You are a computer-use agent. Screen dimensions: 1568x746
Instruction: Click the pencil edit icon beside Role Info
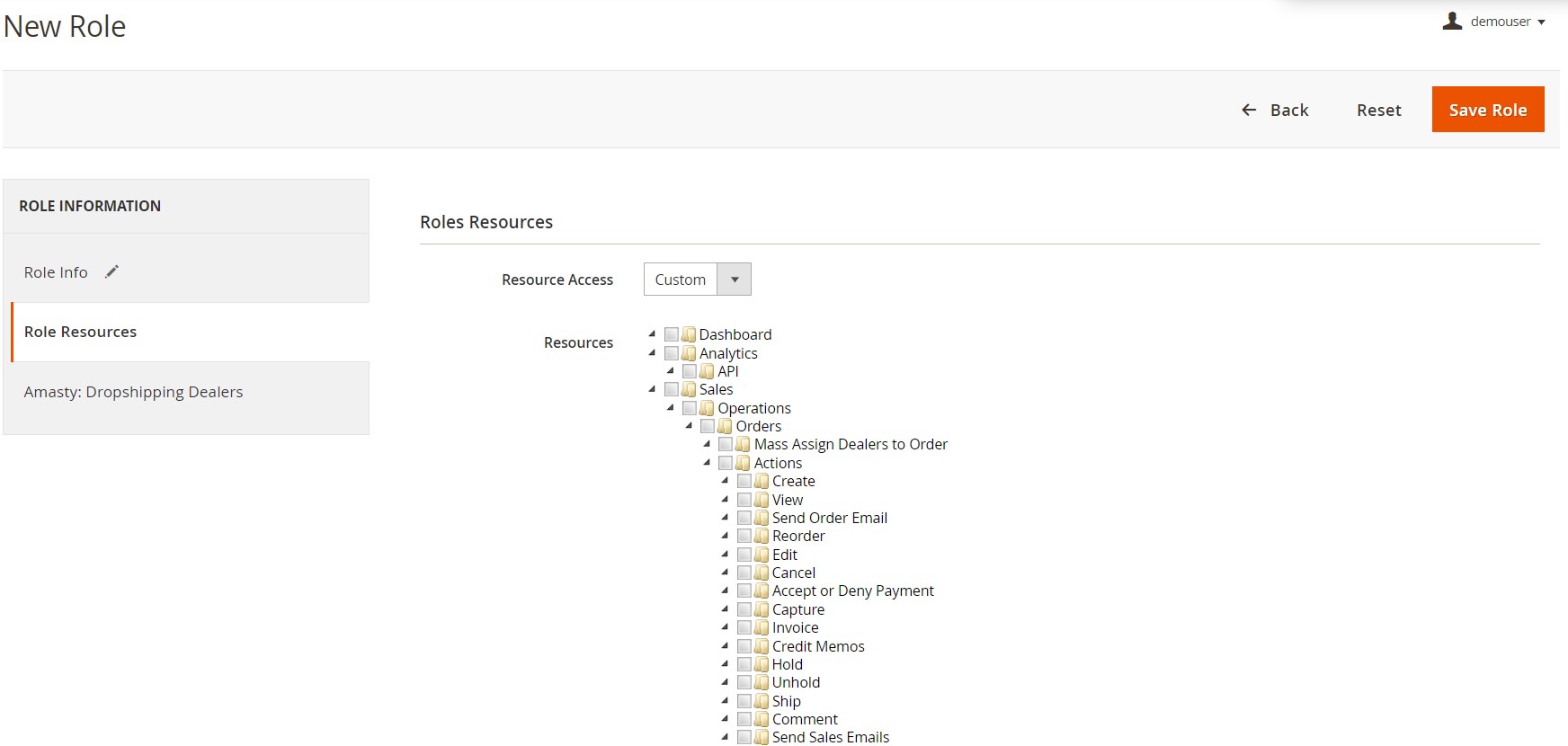[x=111, y=271]
